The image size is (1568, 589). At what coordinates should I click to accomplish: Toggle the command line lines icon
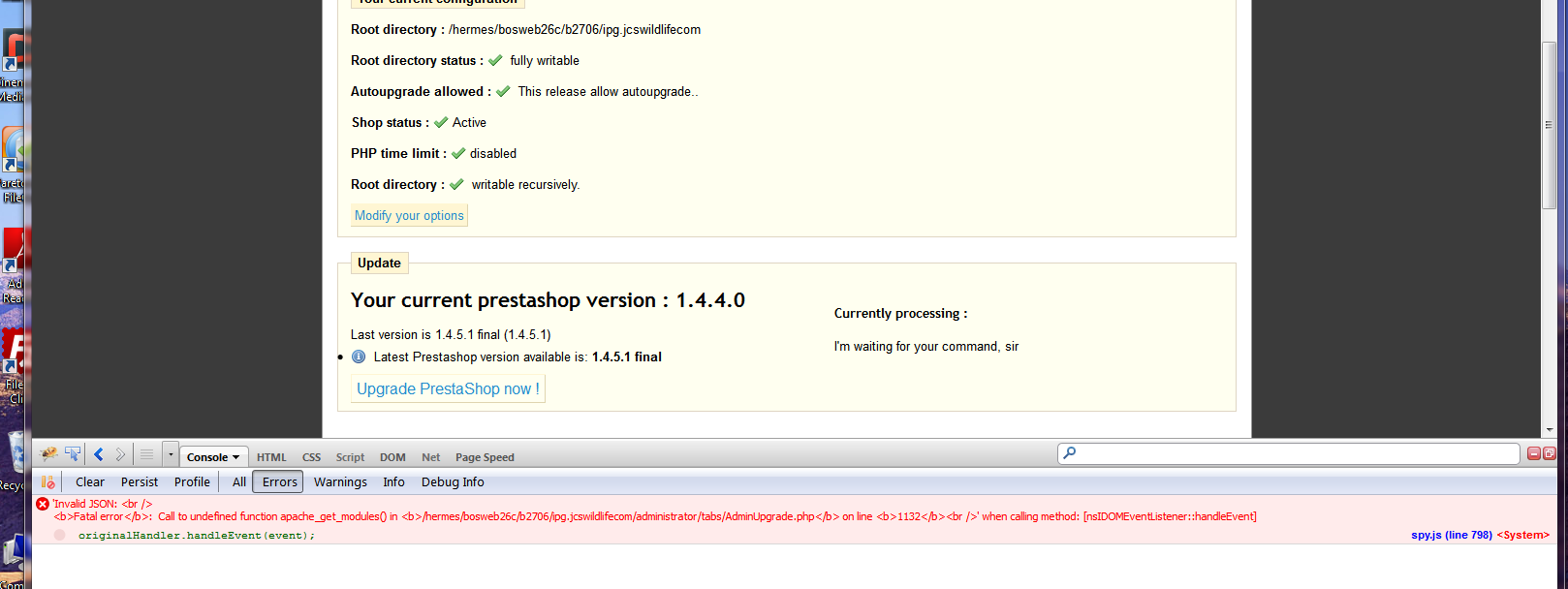(x=146, y=454)
